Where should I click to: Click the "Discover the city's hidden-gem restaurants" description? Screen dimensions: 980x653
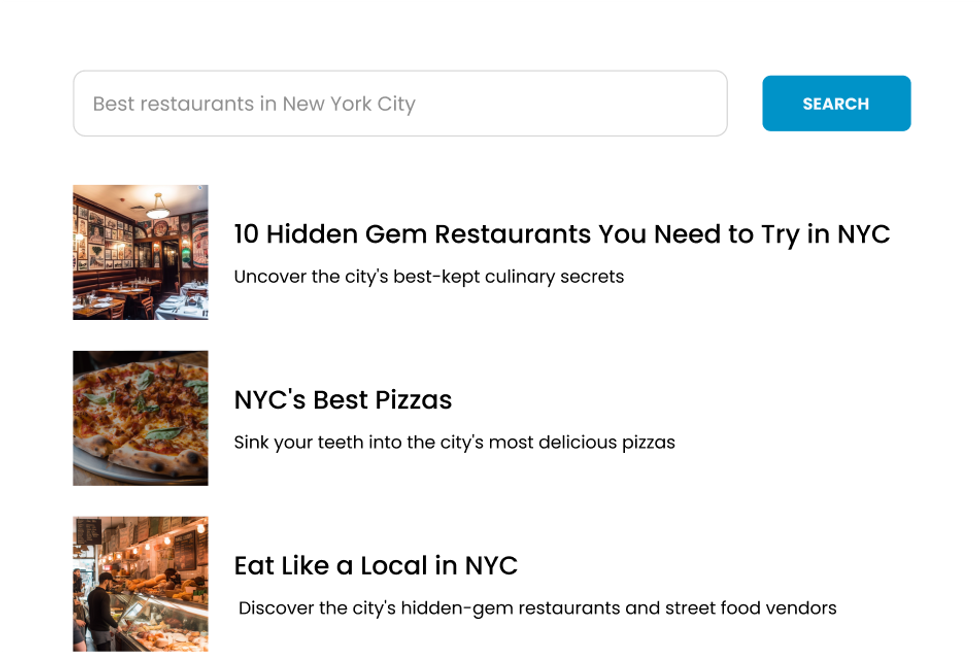[537, 608]
